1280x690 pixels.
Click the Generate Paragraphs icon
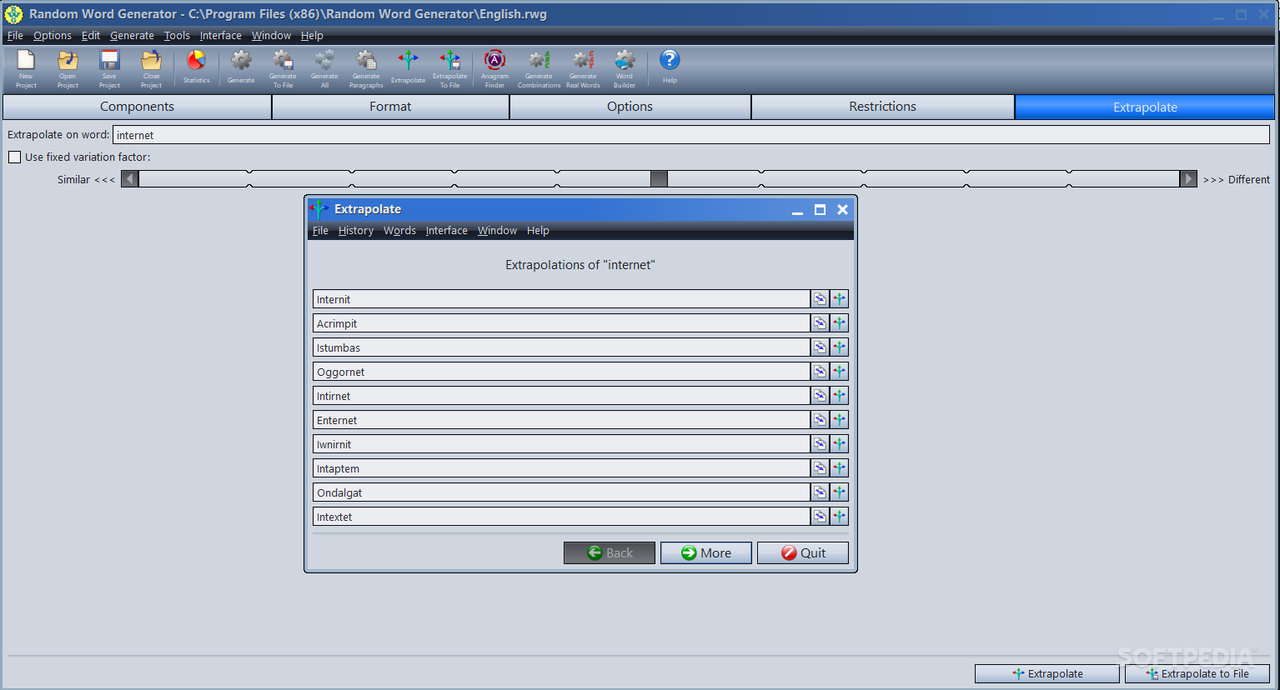tap(366, 68)
